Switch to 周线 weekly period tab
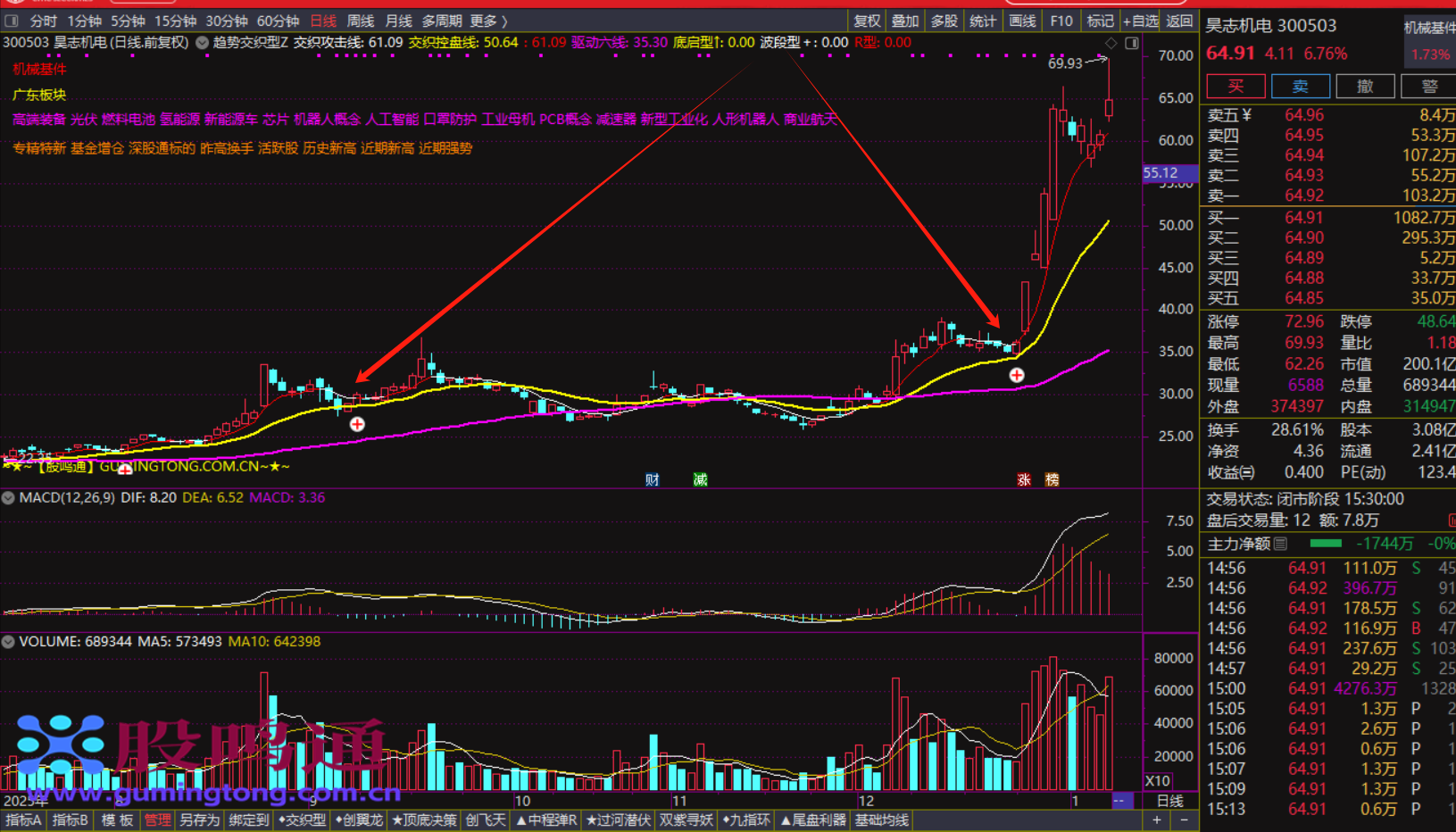Image resolution: width=1456 pixels, height=832 pixels. click(361, 21)
